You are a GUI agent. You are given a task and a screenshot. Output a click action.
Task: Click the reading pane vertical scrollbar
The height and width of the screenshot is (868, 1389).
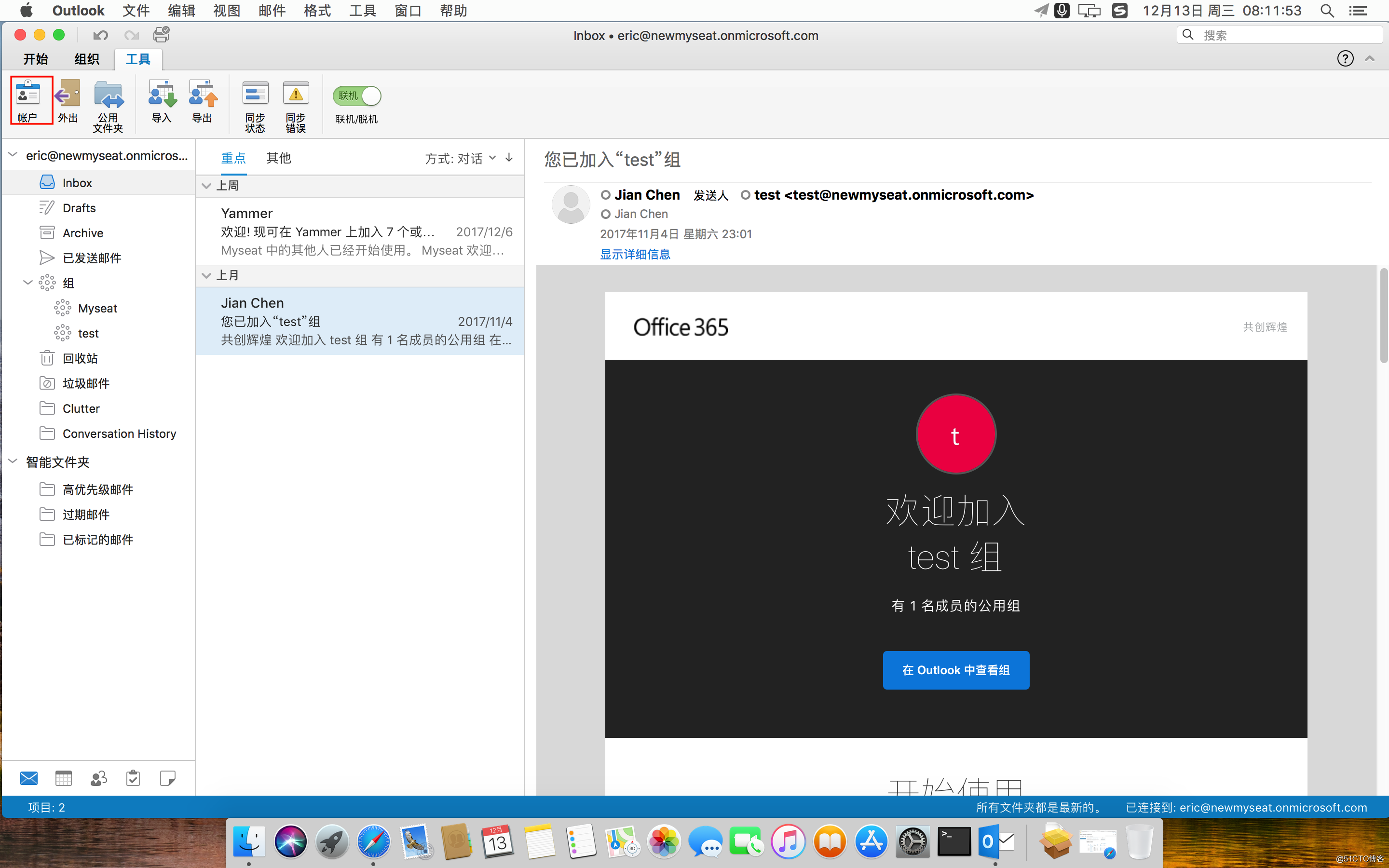[1384, 316]
